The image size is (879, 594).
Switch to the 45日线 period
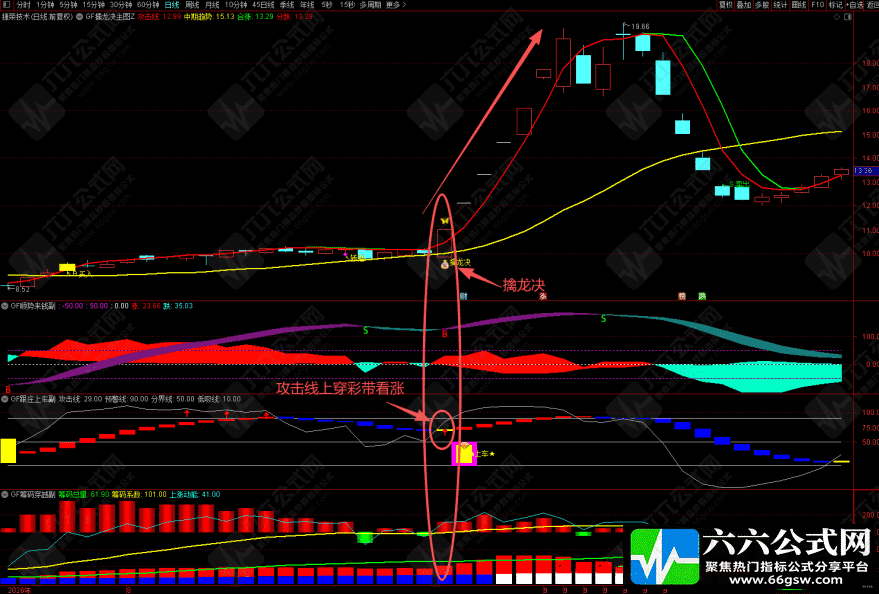tap(263, 4)
